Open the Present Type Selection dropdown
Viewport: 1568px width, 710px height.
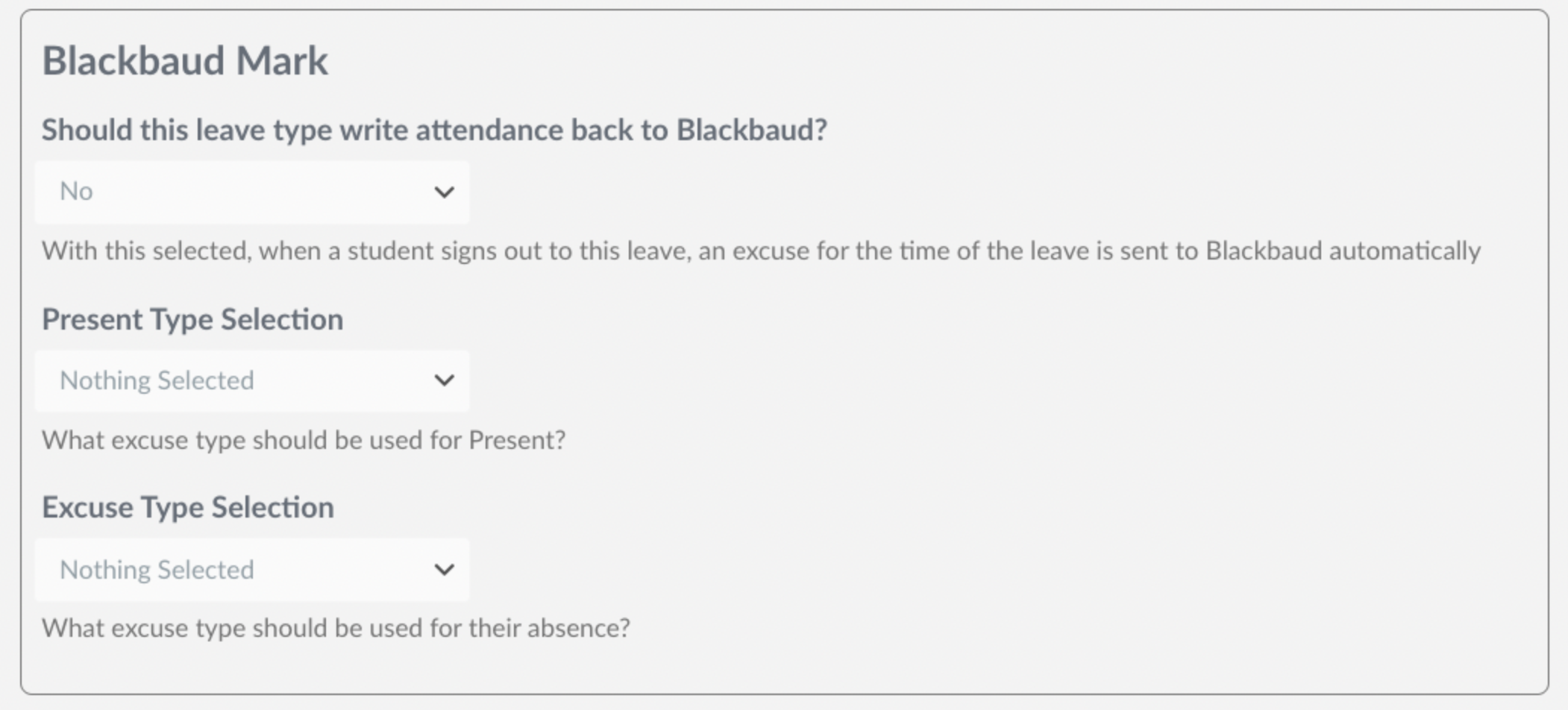click(252, 381)
